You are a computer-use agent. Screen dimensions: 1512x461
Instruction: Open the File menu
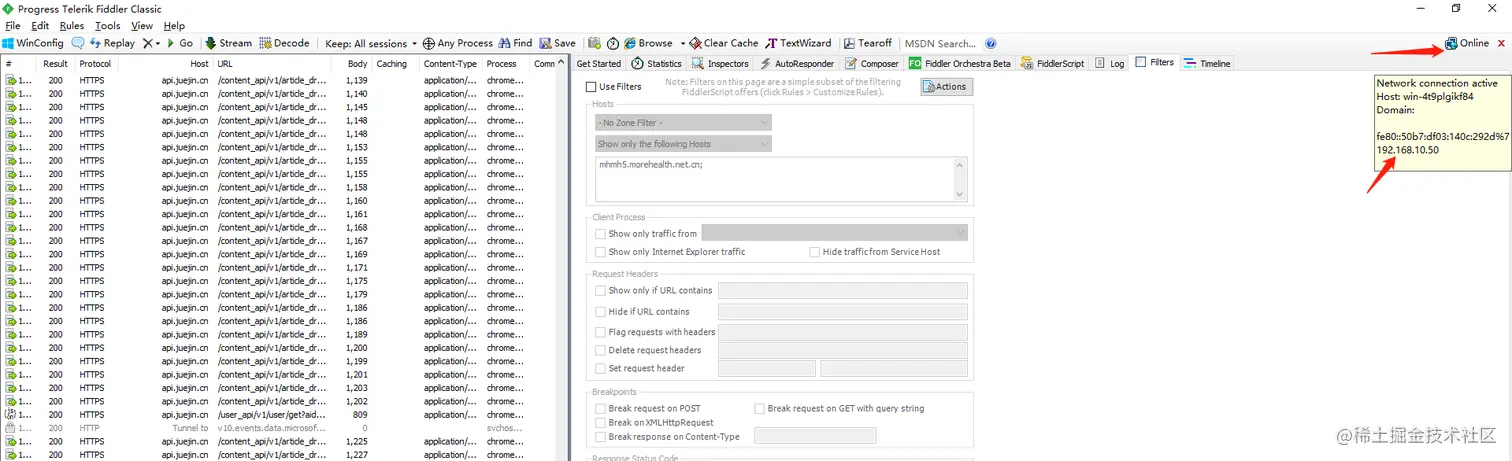pos(13,25)
